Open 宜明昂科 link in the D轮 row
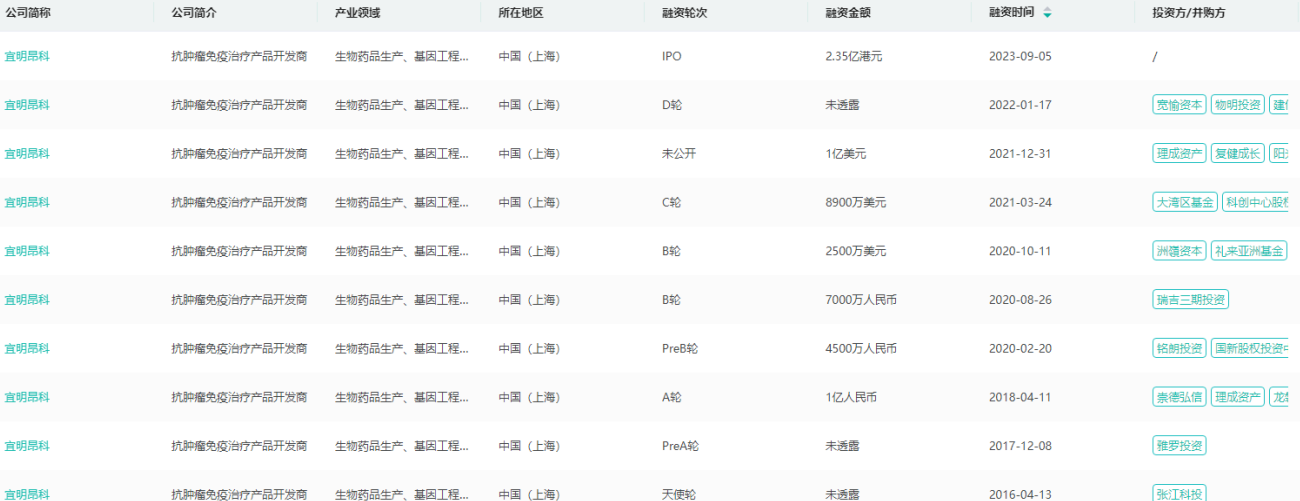1300x501 pixels. [27, 105]
